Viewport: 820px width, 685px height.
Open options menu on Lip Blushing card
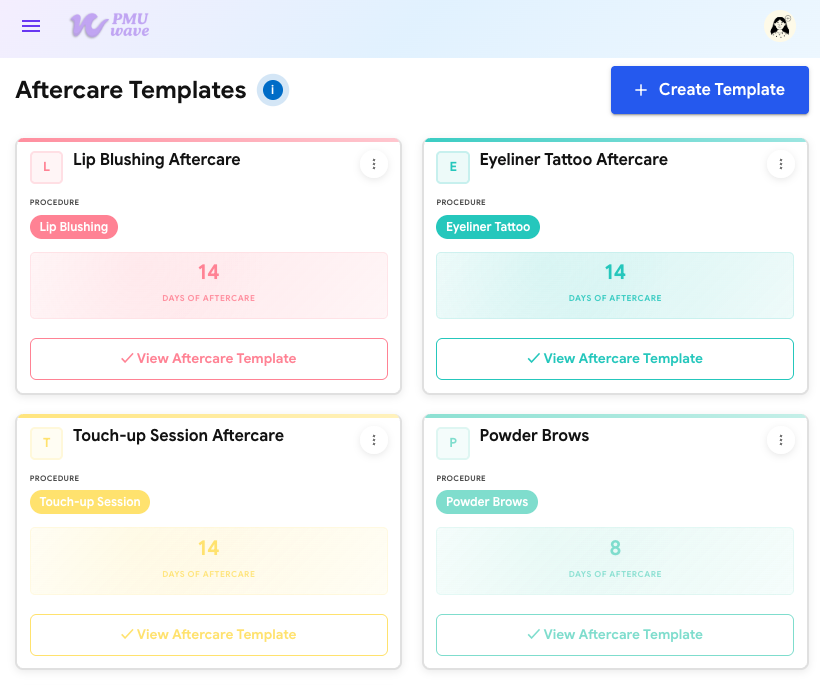pyautogui.click(x=374, y=164)
